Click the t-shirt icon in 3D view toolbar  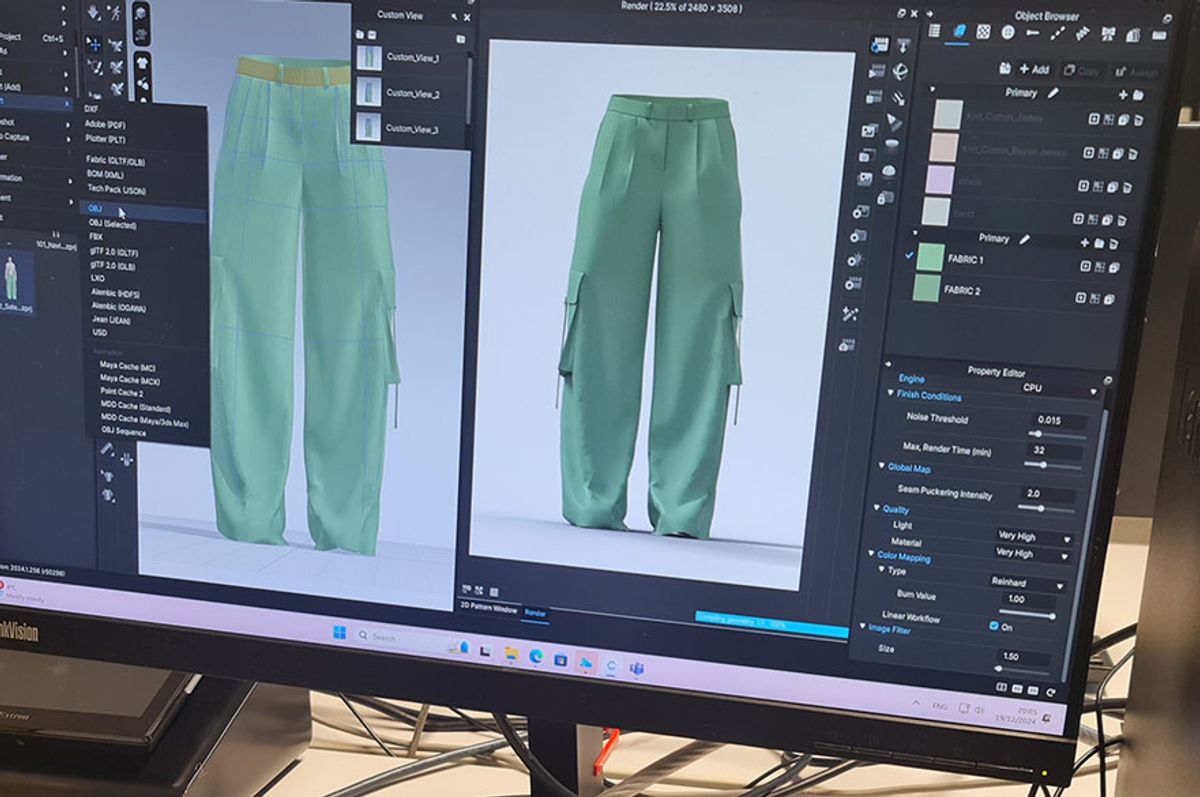tap(142, 63)
